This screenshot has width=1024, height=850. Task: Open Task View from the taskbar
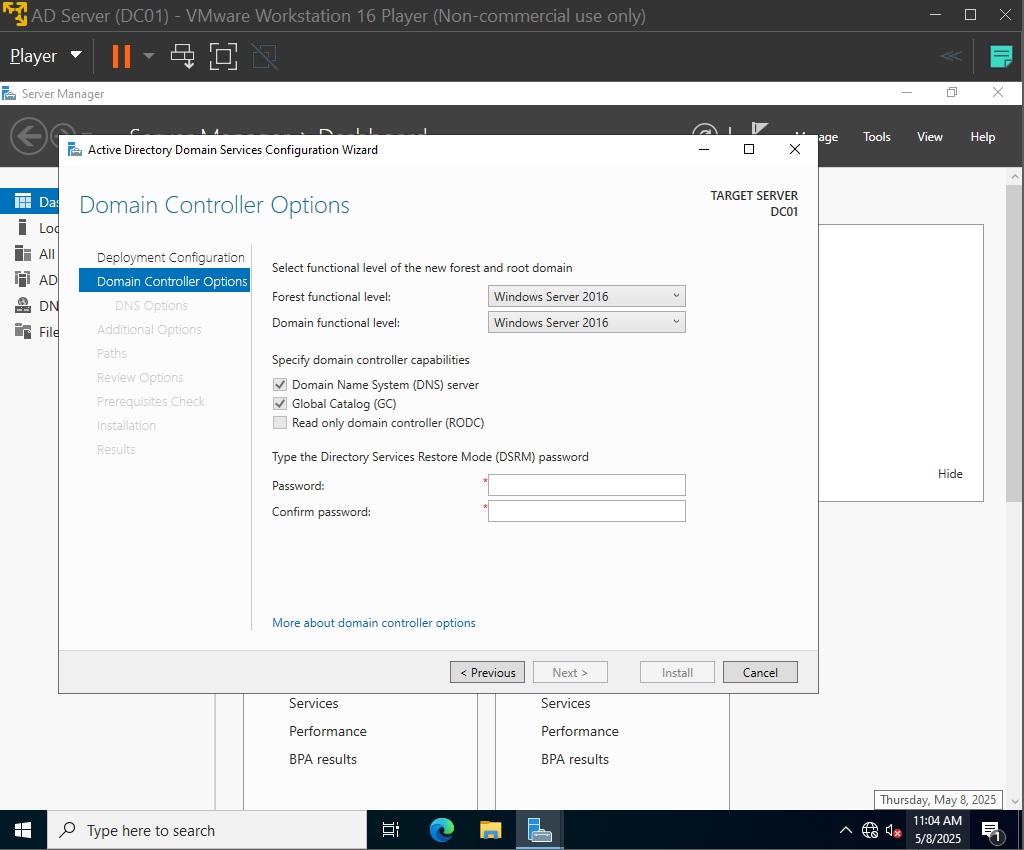point(391,830)
